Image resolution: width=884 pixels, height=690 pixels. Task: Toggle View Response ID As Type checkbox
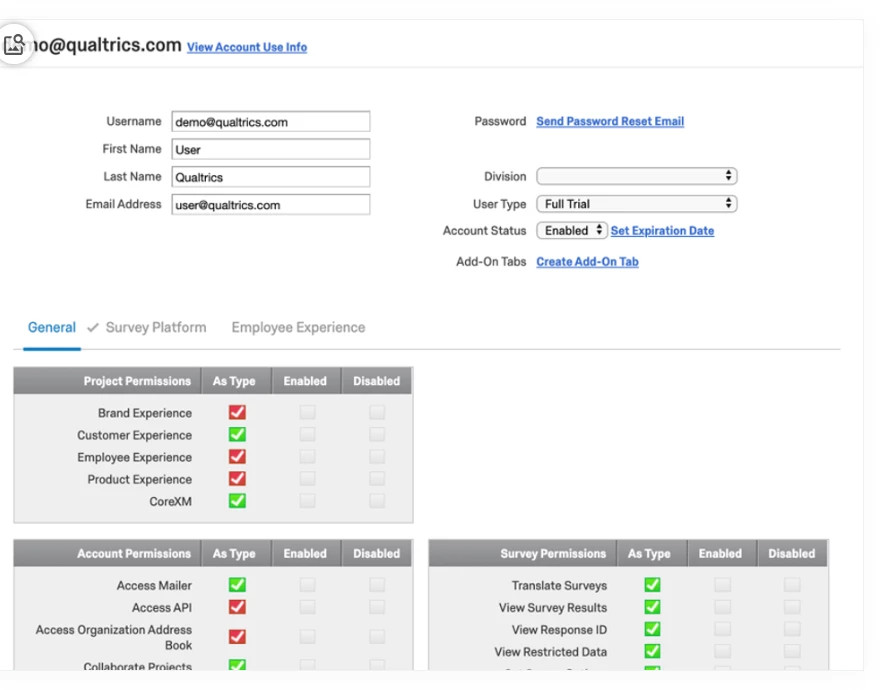(x=652, y=629)
